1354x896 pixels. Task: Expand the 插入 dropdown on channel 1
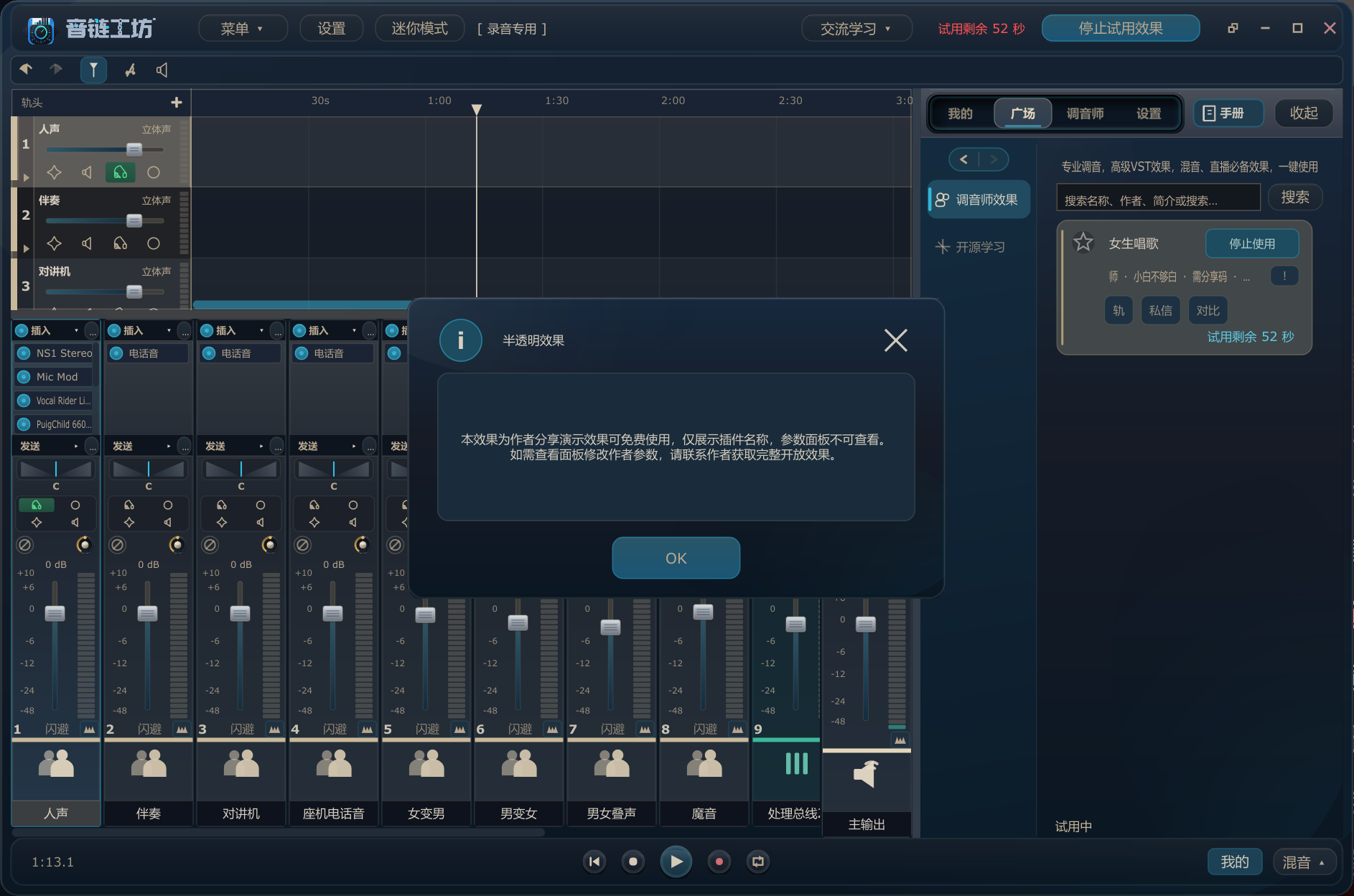coord(76,330)
